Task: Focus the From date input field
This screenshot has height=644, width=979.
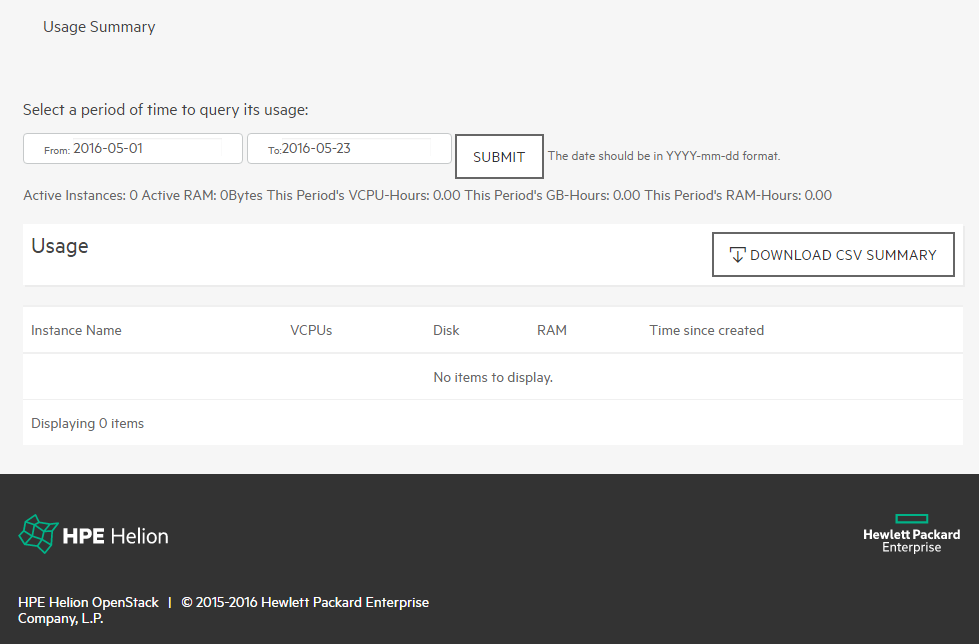Action: pos(133,149)
